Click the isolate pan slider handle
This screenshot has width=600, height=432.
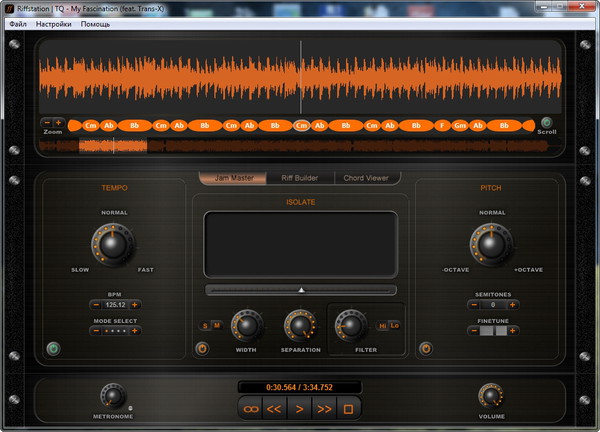(302, 290)
